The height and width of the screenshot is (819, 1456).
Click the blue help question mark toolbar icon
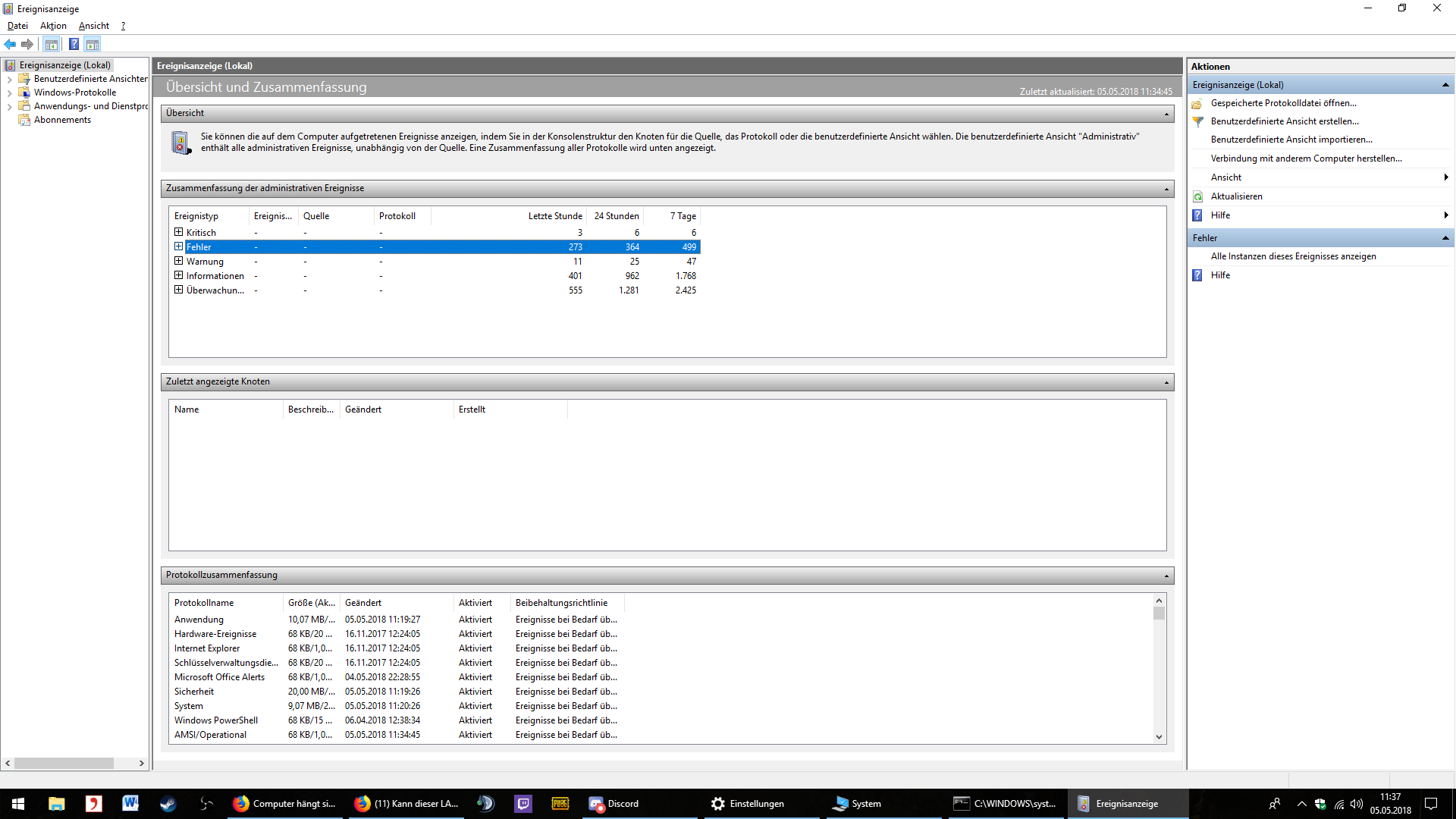tap(74, 44)
